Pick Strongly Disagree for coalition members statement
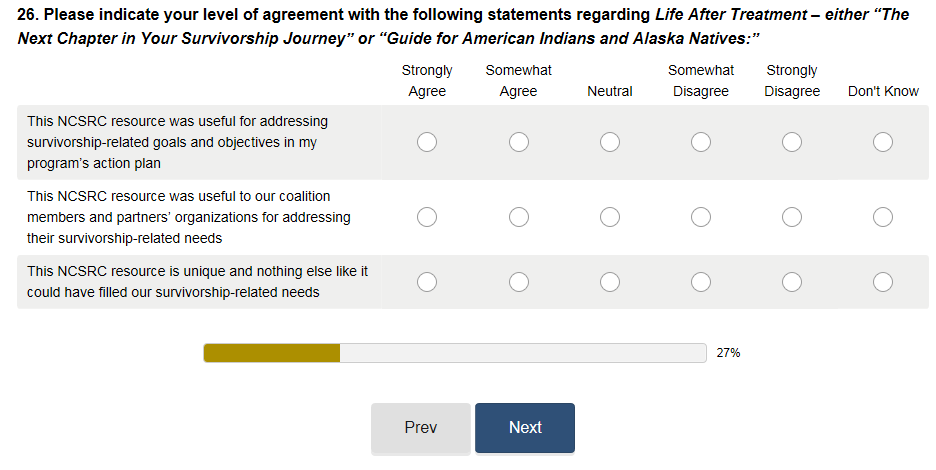936x470 pixels. coord(792,217)
